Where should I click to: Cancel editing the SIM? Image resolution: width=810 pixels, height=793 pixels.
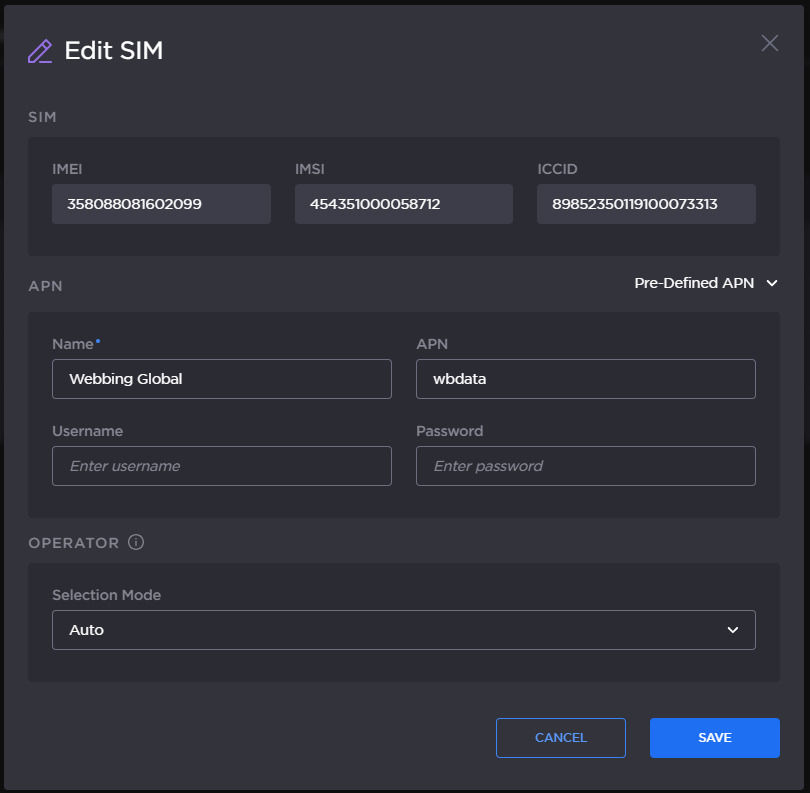[560, 737]
